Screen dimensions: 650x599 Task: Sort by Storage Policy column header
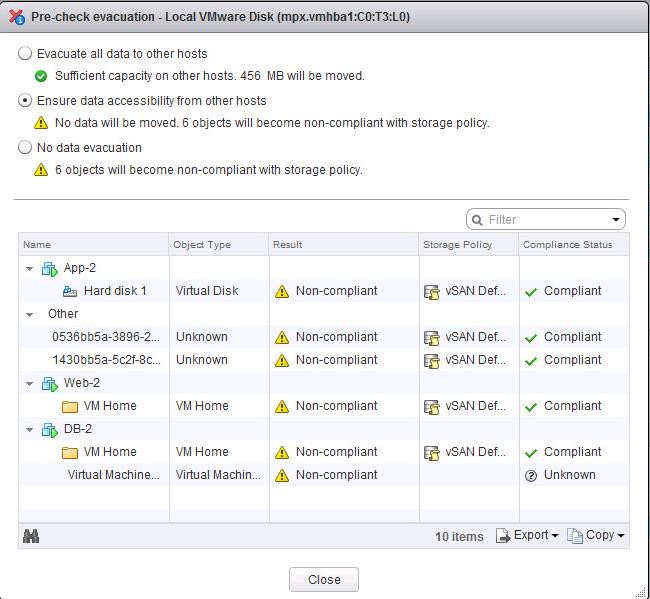(469, 245)
